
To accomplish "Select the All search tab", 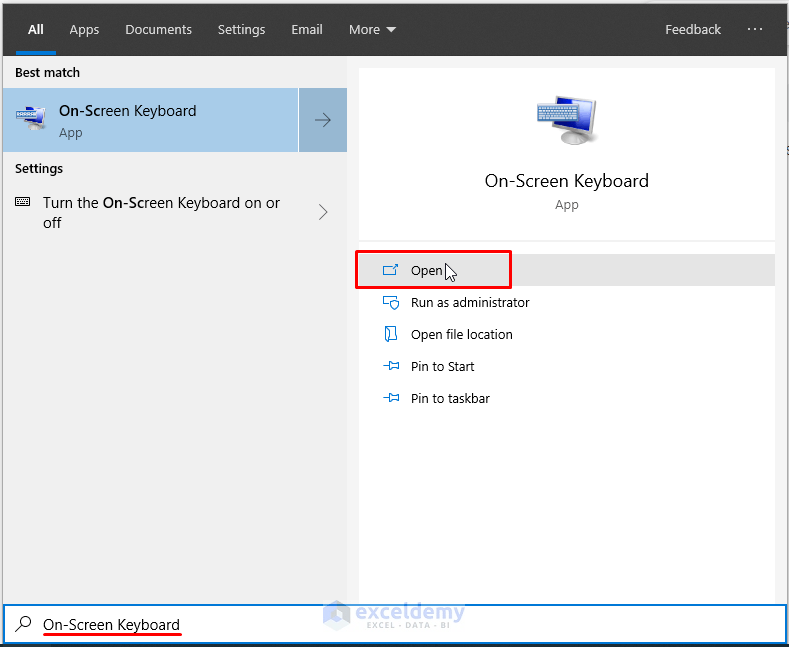I will tap(35, 30).
